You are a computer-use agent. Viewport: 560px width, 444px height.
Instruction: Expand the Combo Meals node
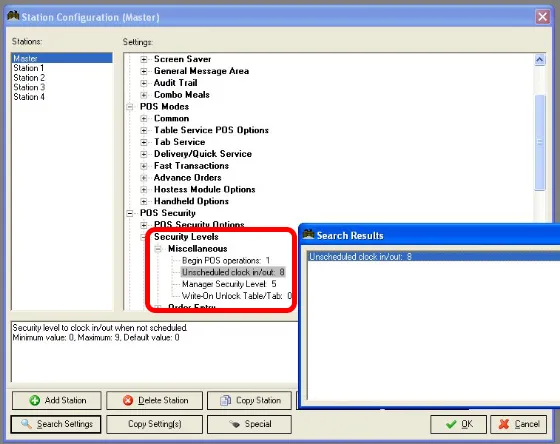click(144, 95)
